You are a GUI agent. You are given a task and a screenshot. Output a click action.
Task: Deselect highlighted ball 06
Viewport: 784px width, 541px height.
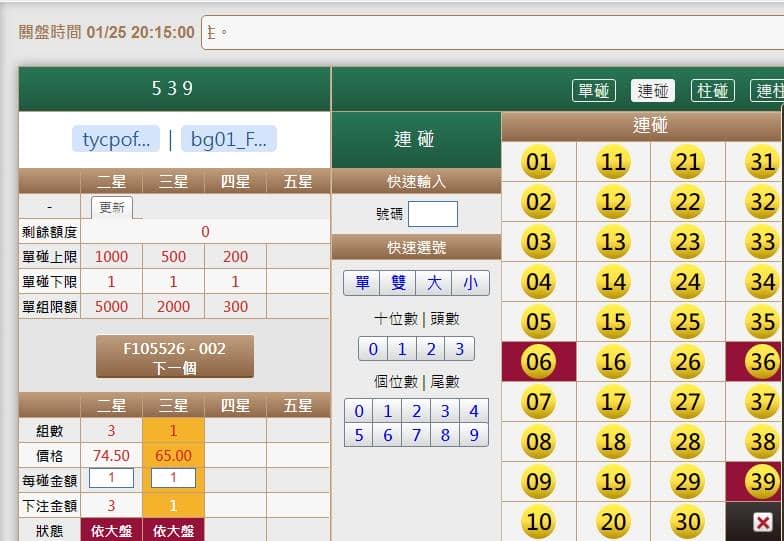coord(538,362)
